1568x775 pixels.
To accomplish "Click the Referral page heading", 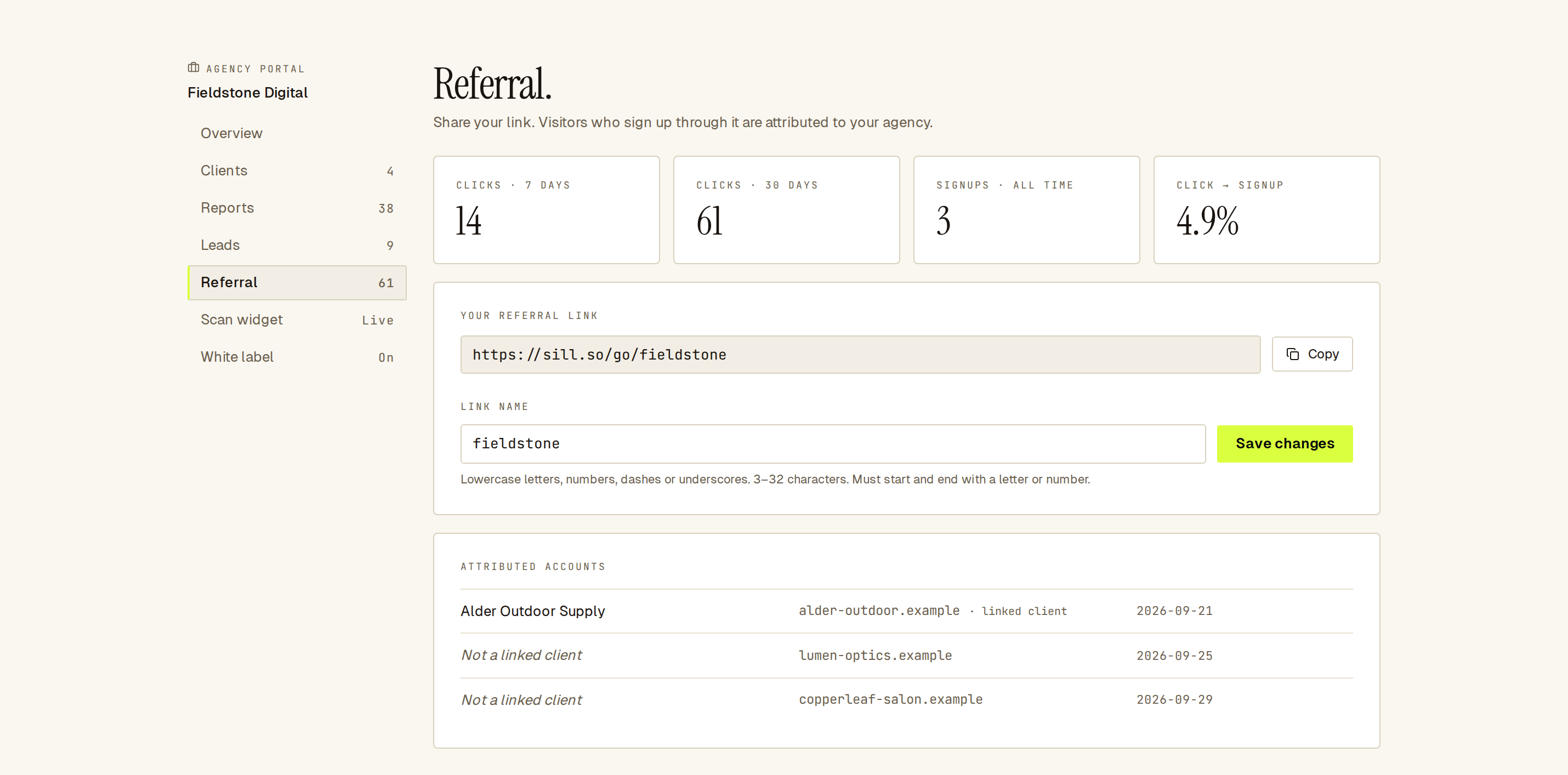I will pyautogui.click(x=492, y=83).
